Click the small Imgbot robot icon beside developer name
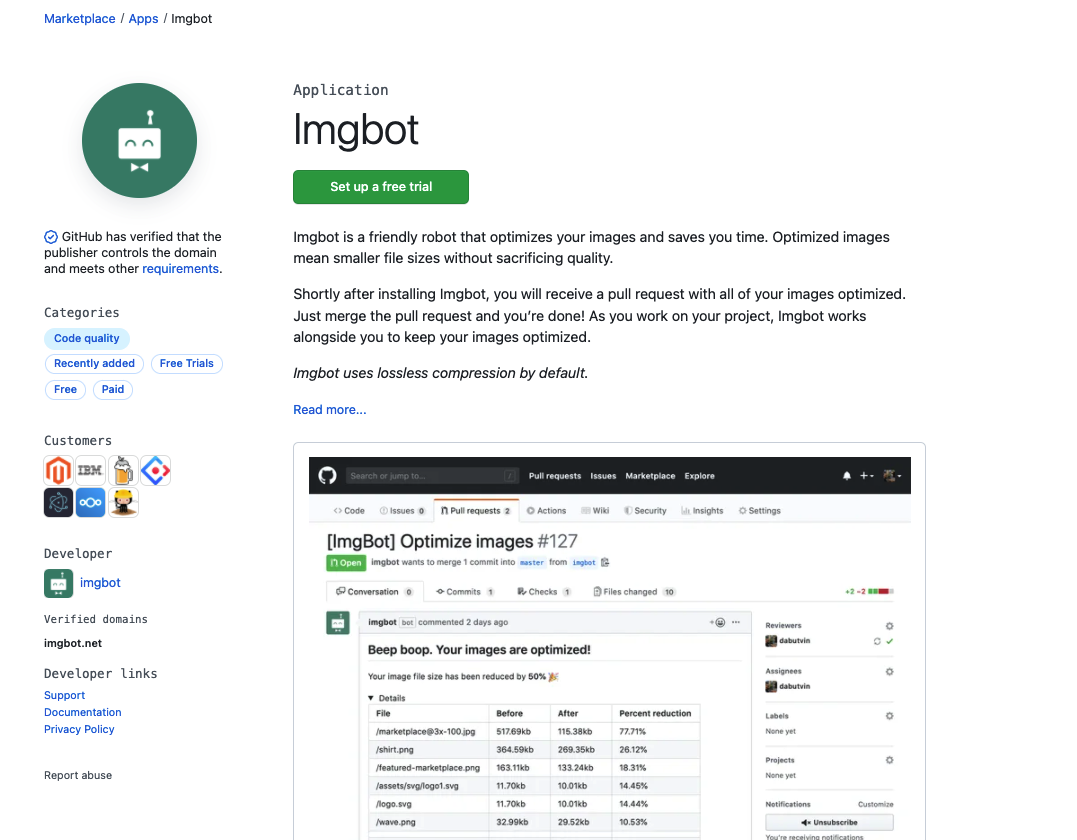Image resolution: width=1077 pixels, height=840 pixels. [58, 583]
